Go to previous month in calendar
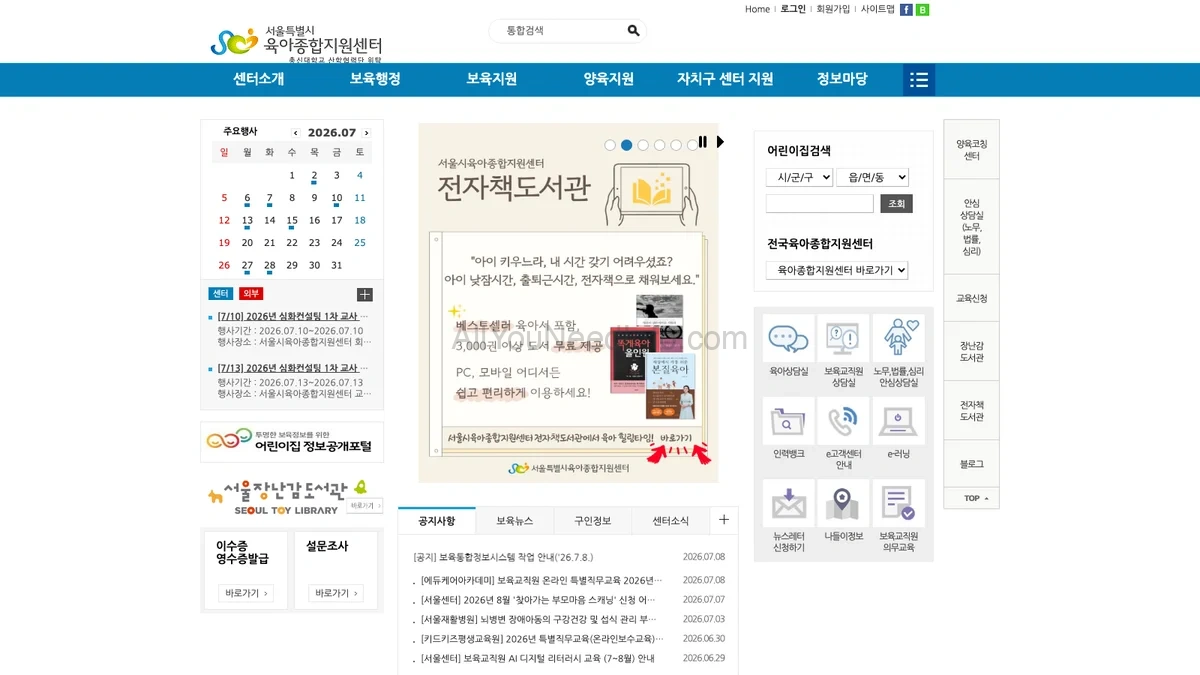The height and width of the screenshot is (675, 1200). (295, 133)
